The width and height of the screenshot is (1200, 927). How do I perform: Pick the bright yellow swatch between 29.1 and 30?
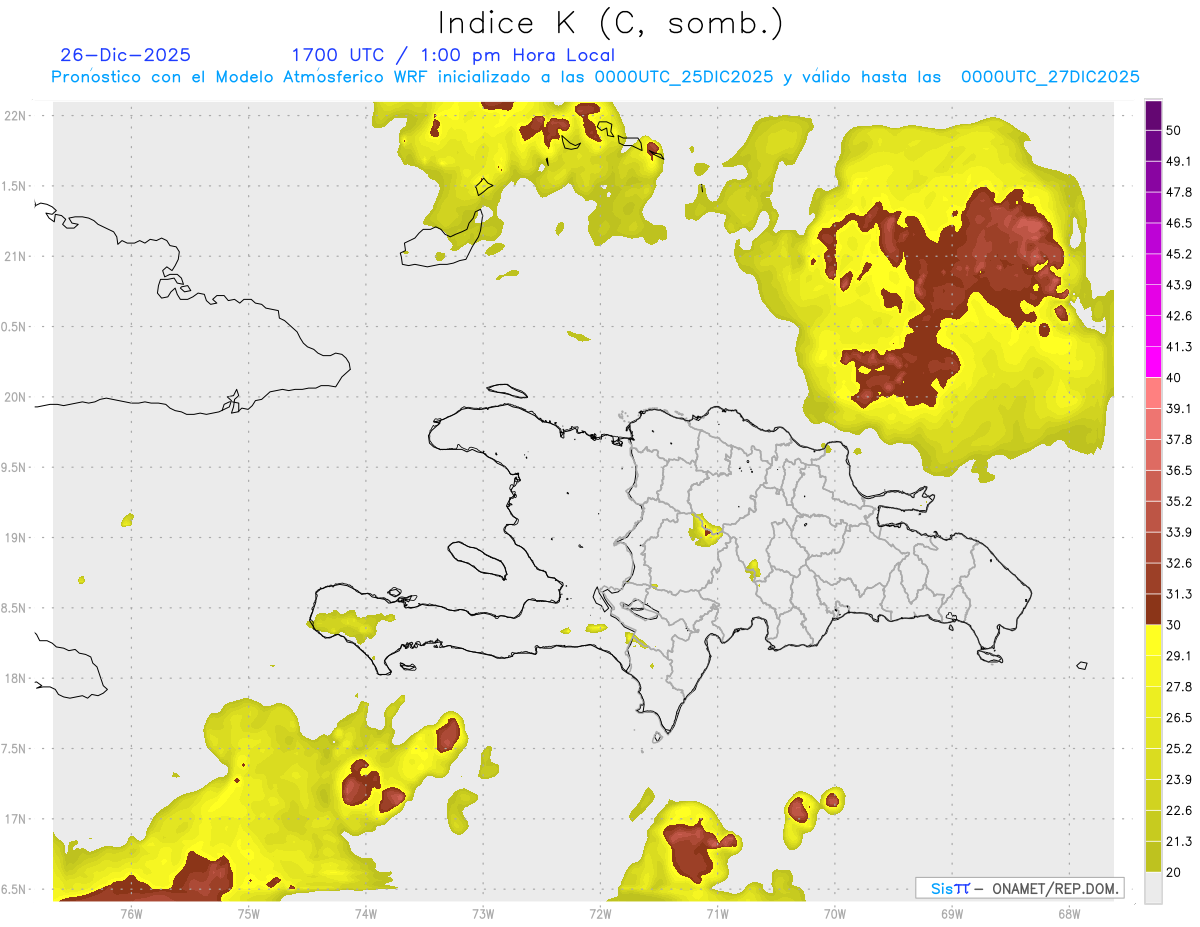(x=1153, y=641)
